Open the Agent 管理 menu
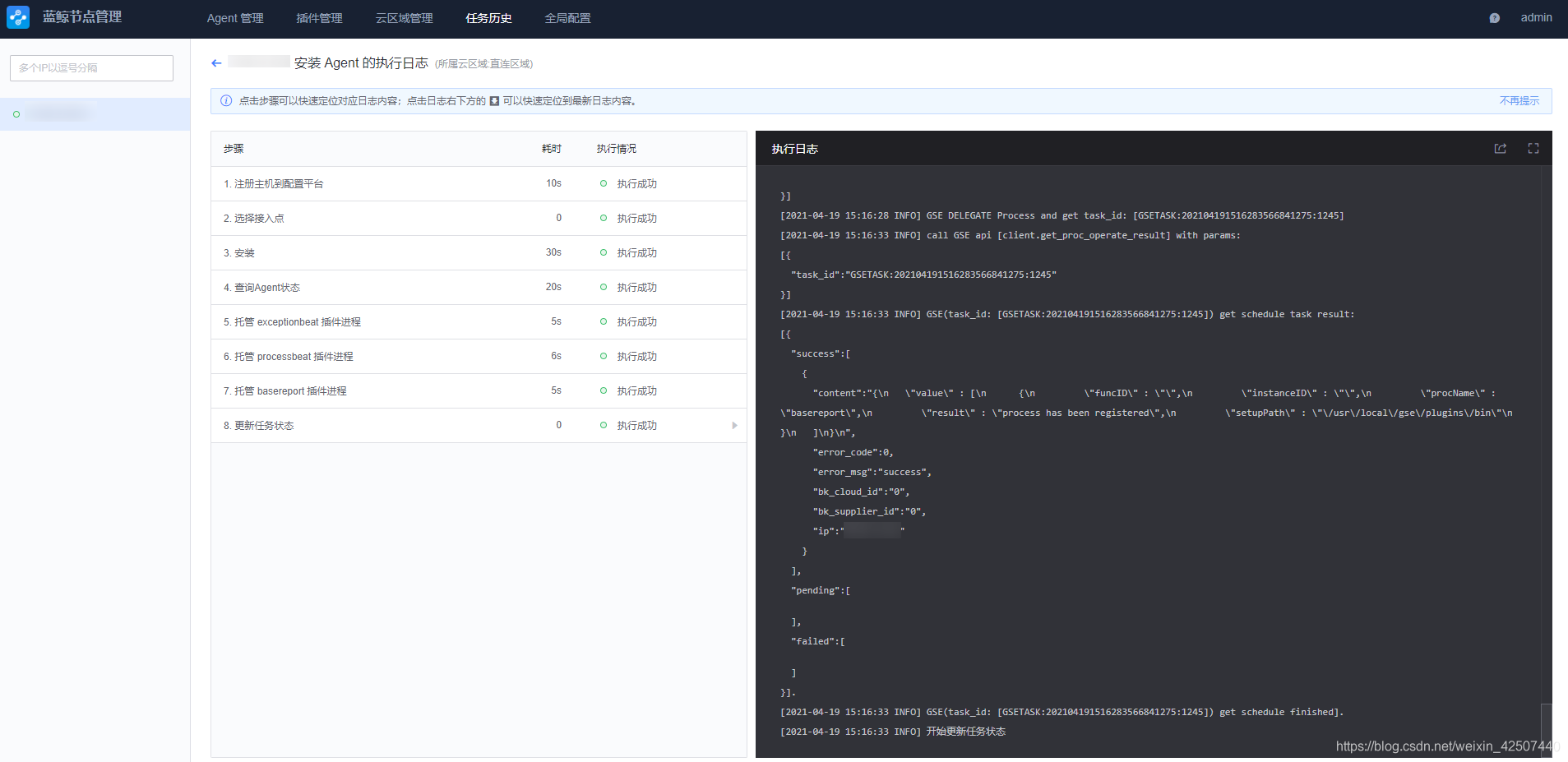1568x762 pixels. pyautogui.click(x=235, y=18)
